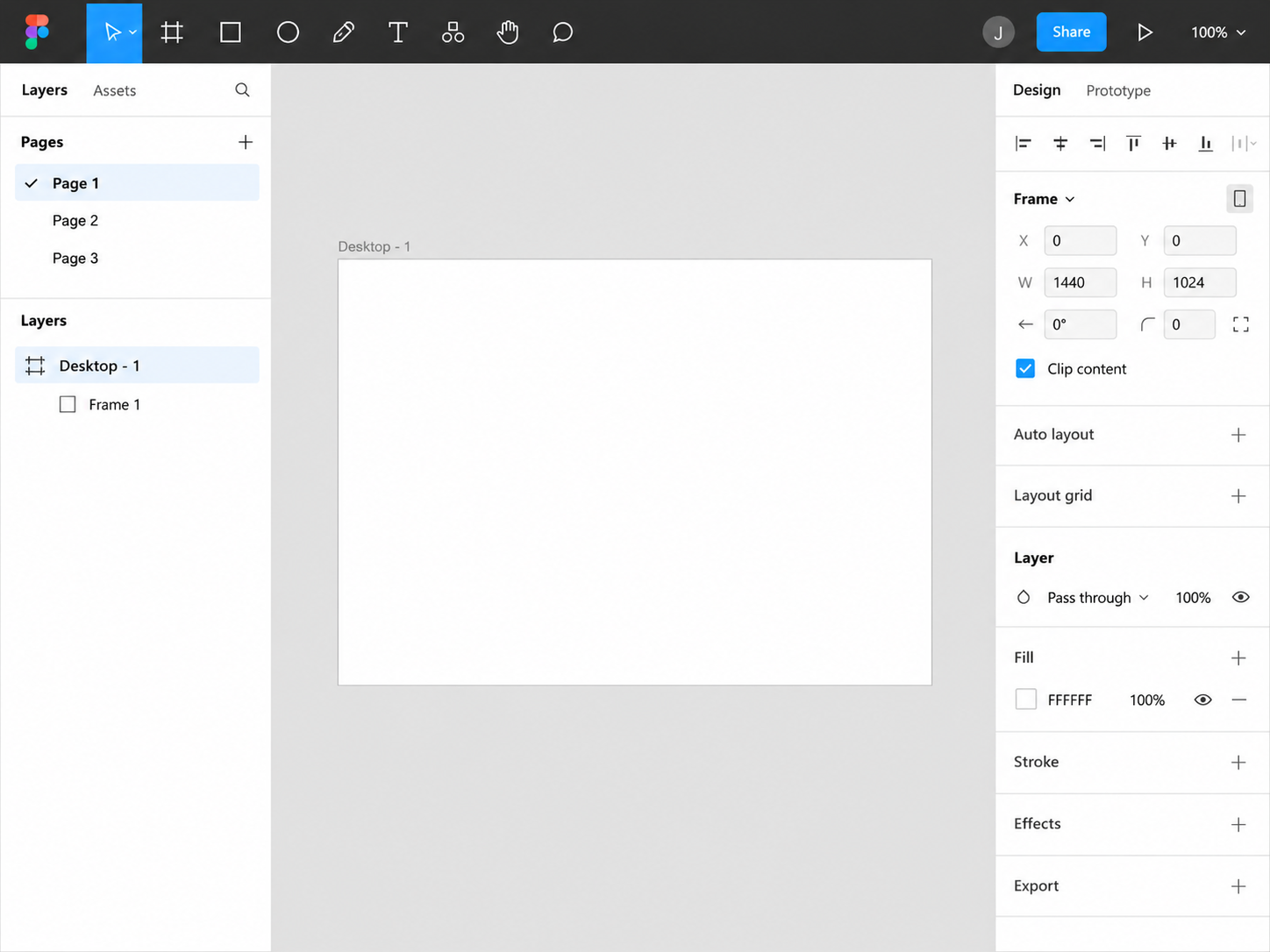The height and width of the screenshot is (952, 1270).
Task: Click the Share button
Action: 1071,32
